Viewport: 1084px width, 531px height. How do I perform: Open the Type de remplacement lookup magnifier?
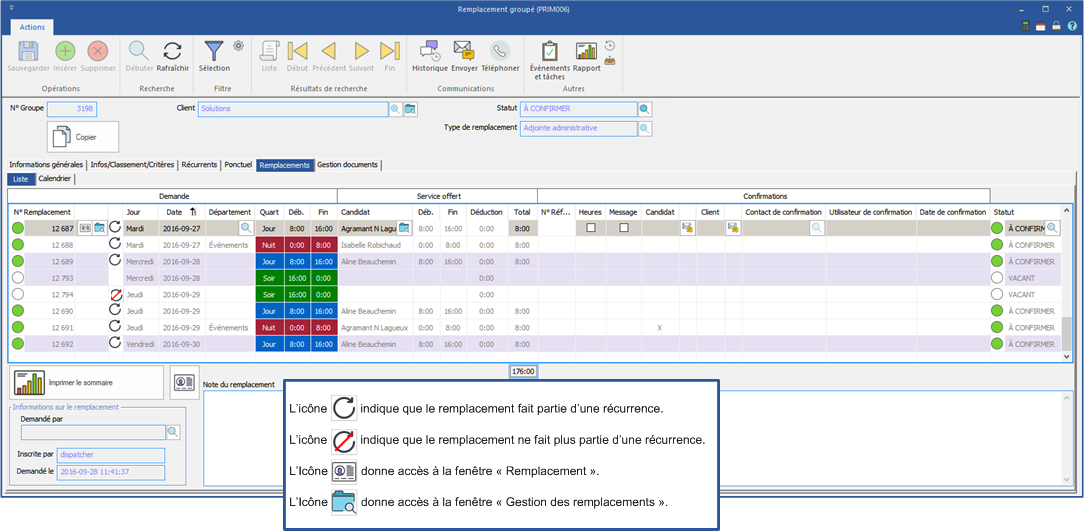644,129
